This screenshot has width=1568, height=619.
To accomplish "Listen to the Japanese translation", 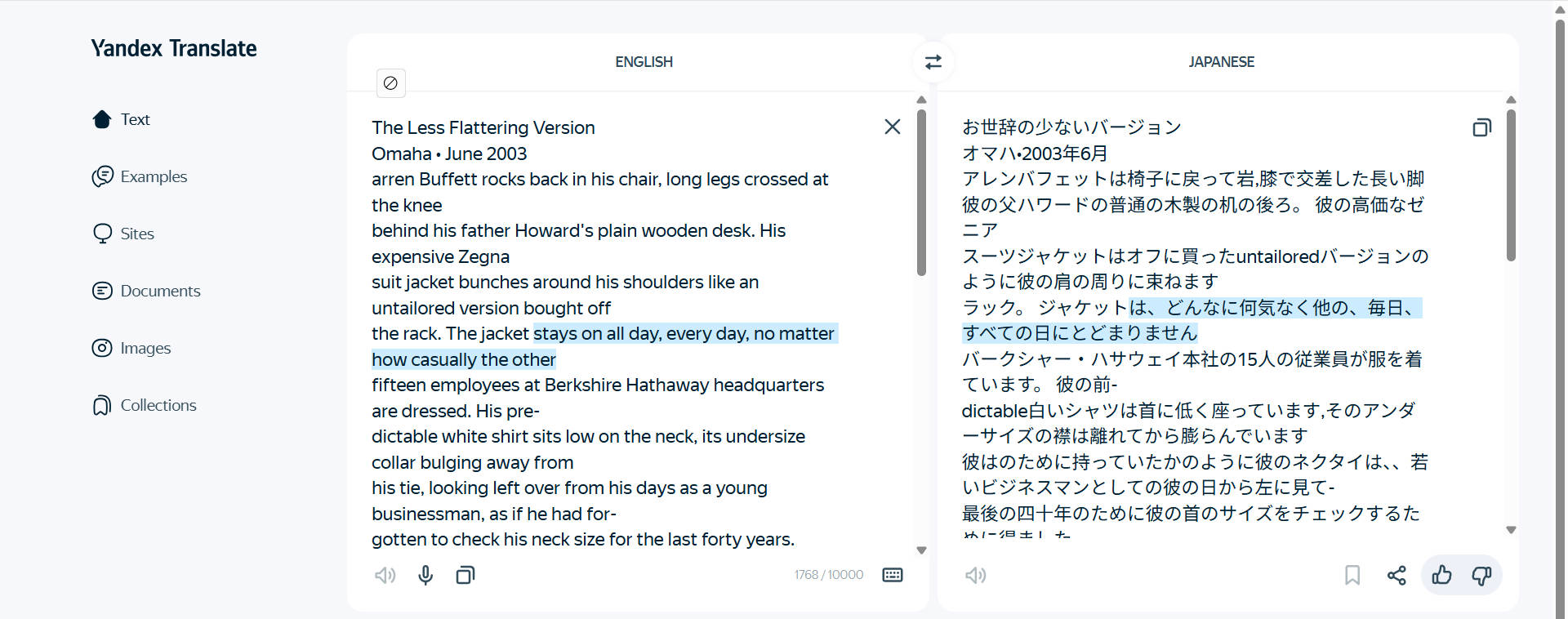I will [975, 575].
